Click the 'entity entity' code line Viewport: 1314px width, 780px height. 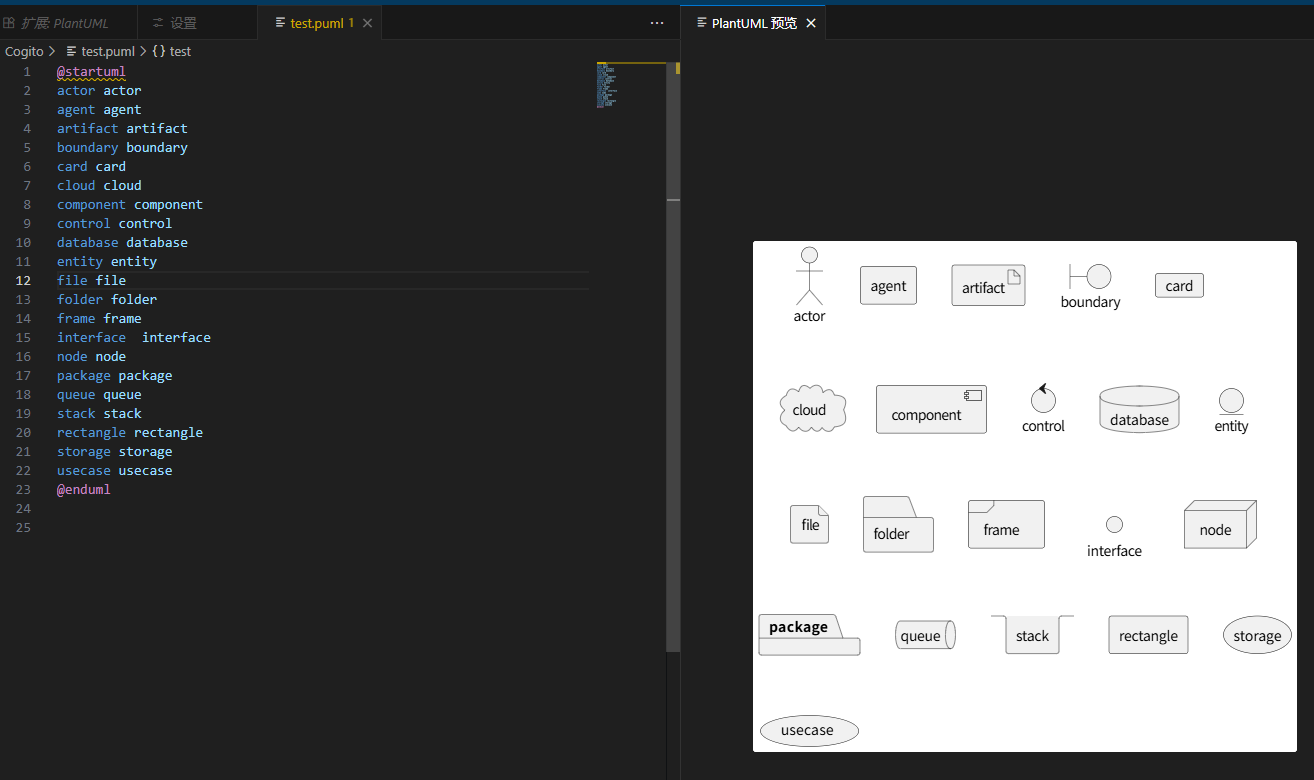(107, 261)
